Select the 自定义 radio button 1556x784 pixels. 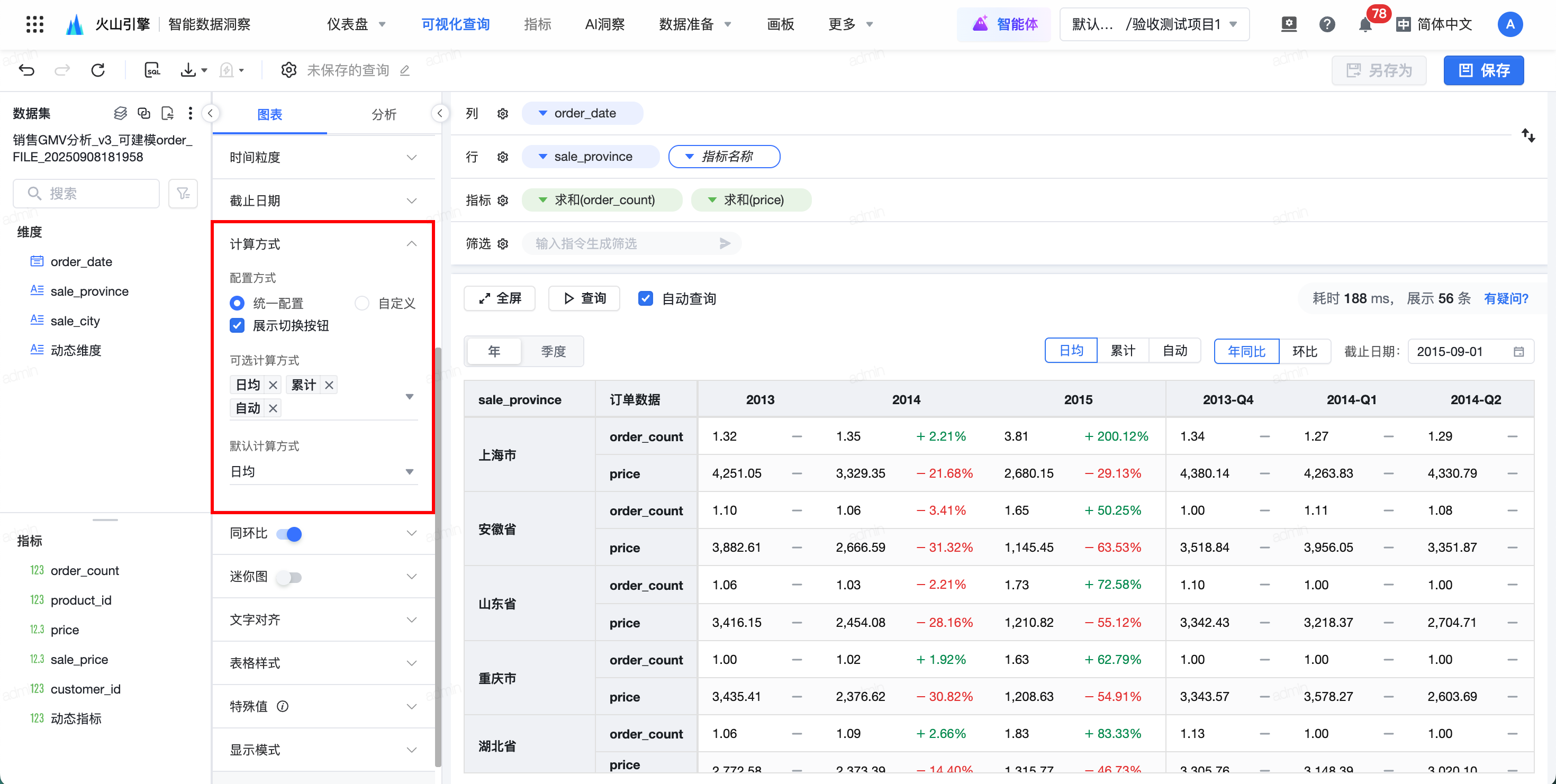click(x=362, y=303)
